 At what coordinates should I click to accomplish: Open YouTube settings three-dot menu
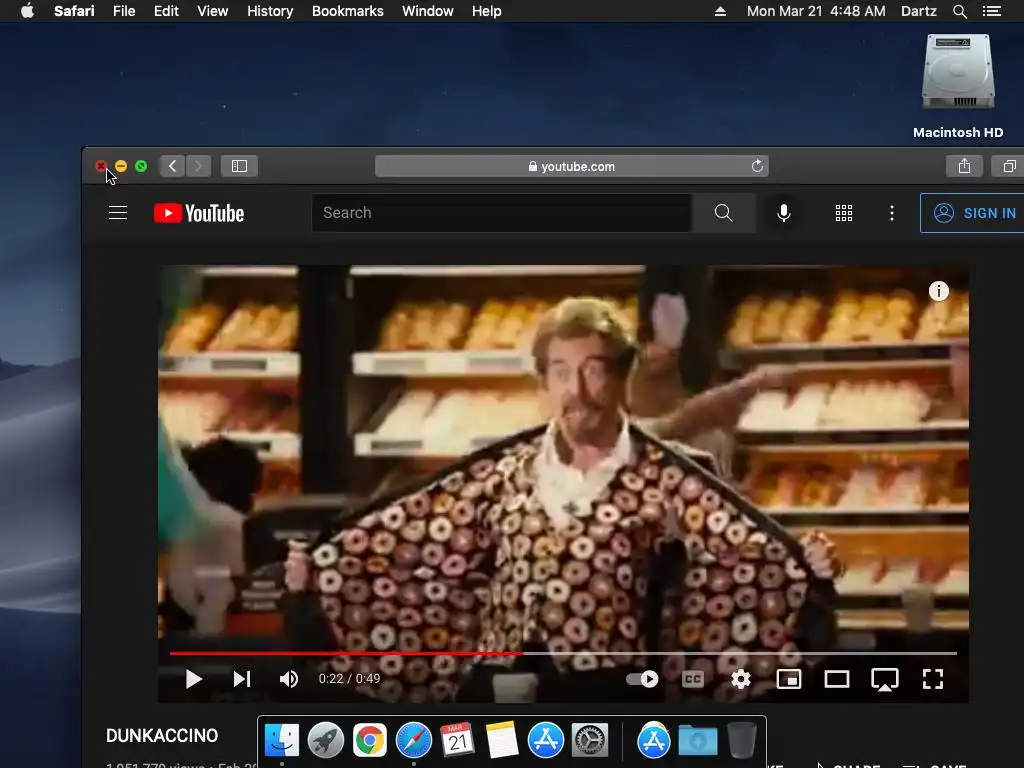pos(892,213)
